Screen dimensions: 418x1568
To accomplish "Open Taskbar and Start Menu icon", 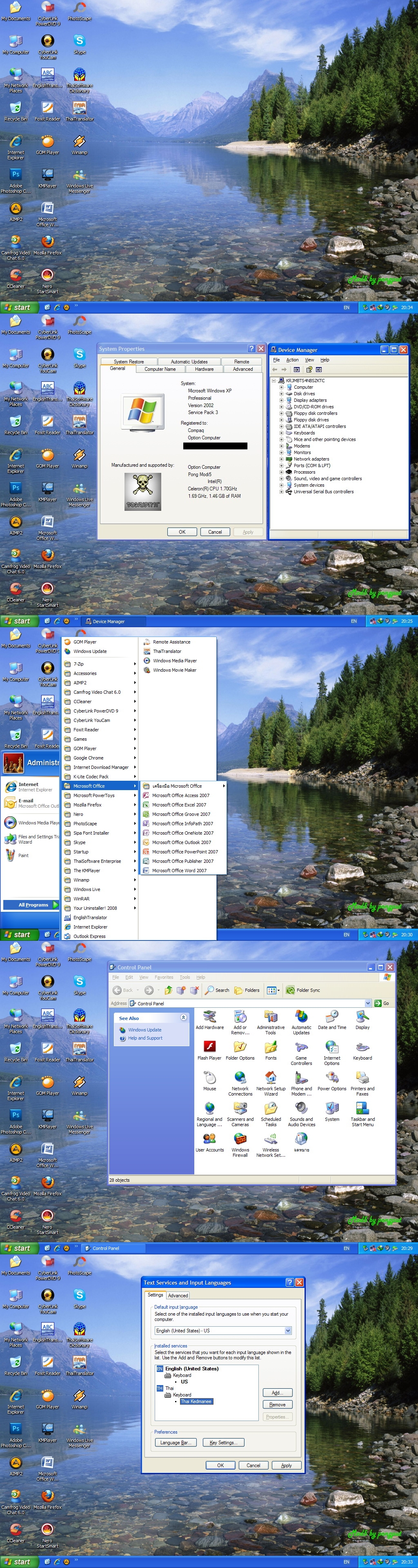I will [x=362, y=1114].
